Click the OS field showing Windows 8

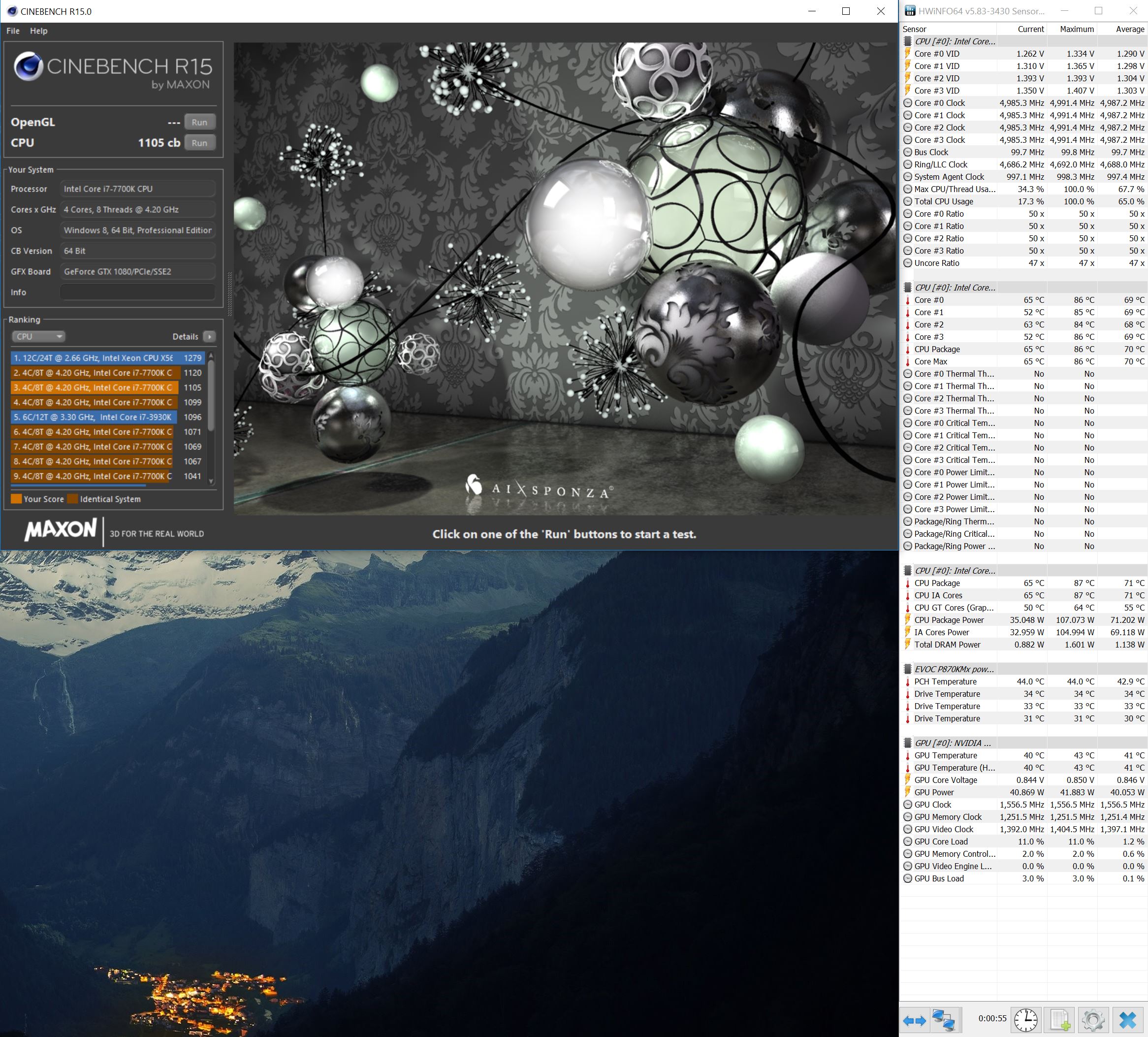138,230
